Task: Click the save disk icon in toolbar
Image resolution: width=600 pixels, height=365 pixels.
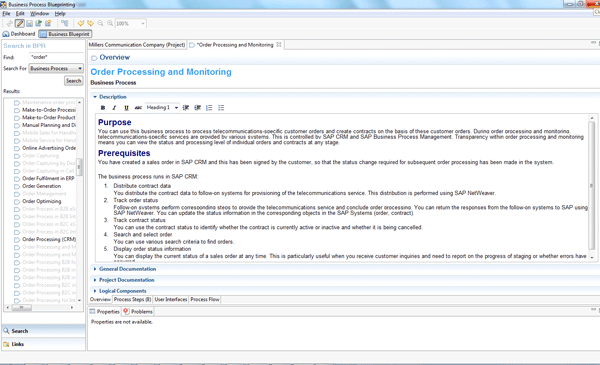Action: coord(29,23)
